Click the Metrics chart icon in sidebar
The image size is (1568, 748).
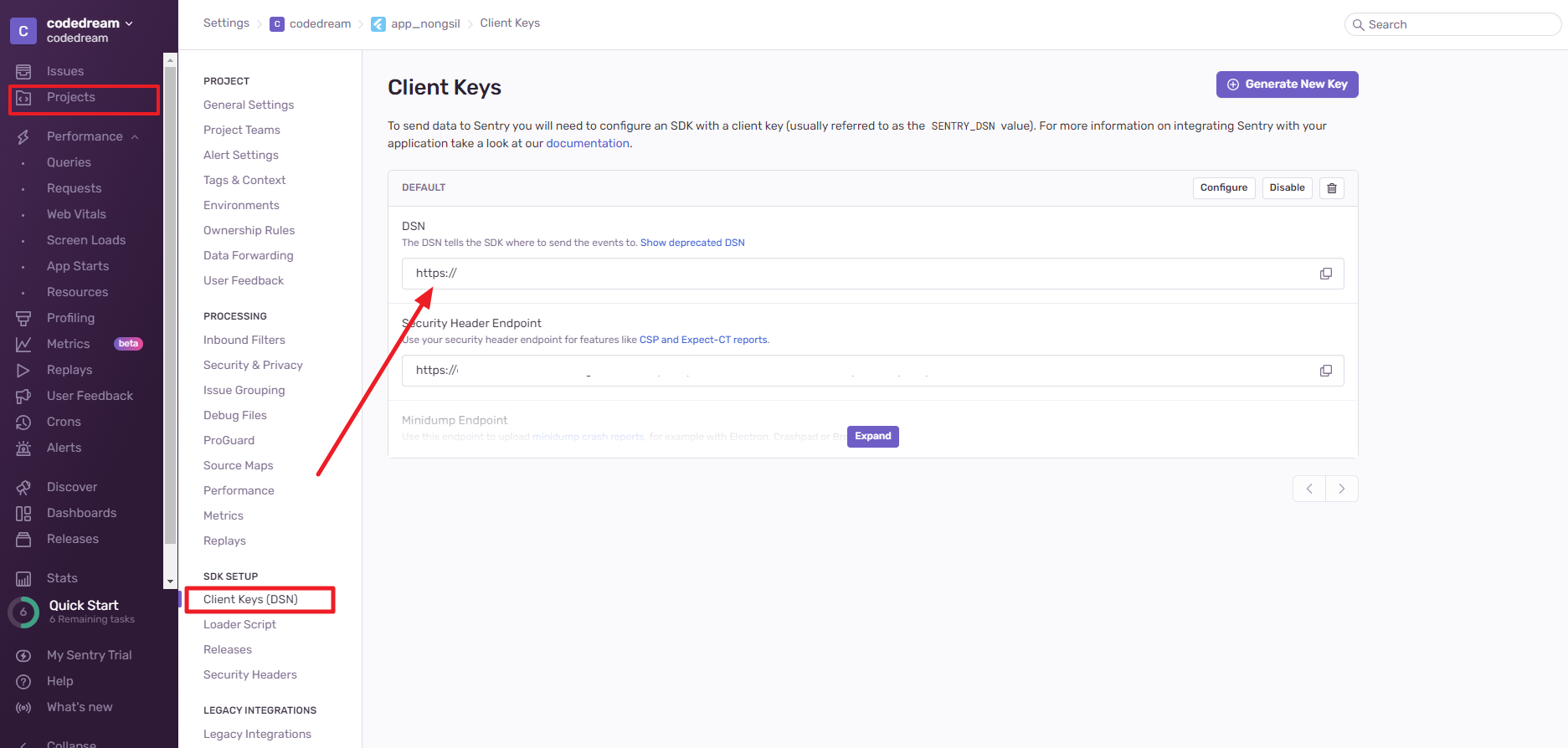pyautogui.click(x=23, y=344)
